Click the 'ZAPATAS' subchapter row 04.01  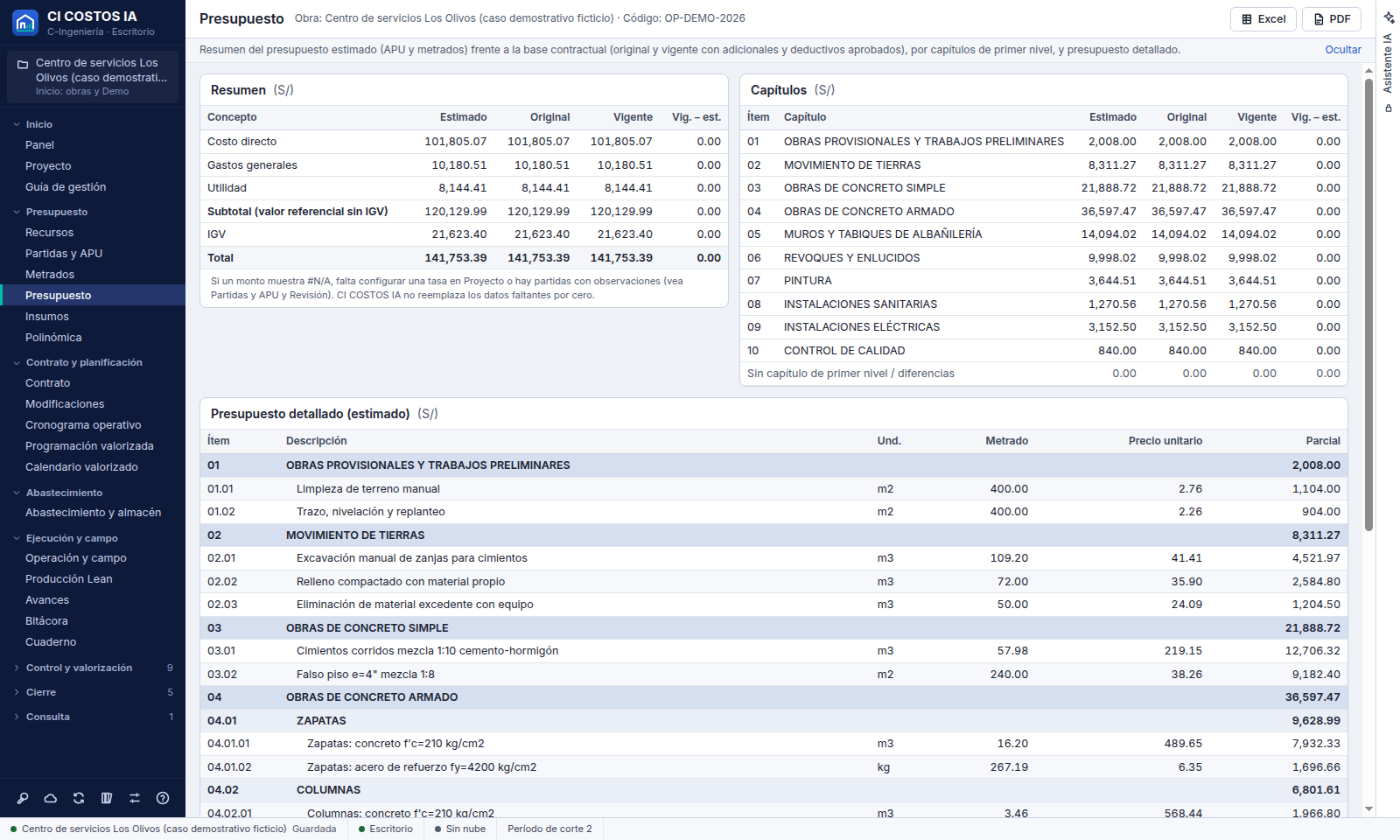(x=773, y=721)
